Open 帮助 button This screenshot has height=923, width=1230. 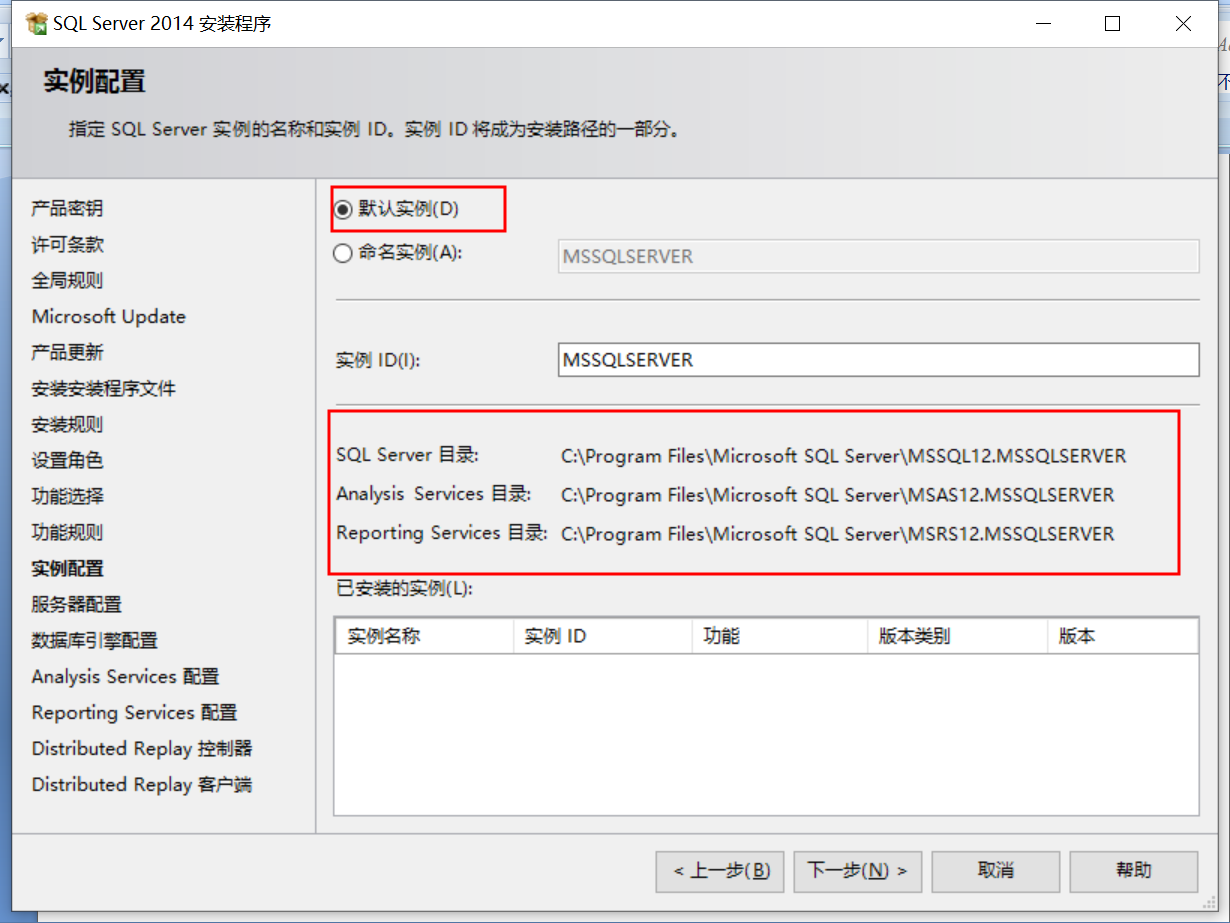click(1134, 871)
